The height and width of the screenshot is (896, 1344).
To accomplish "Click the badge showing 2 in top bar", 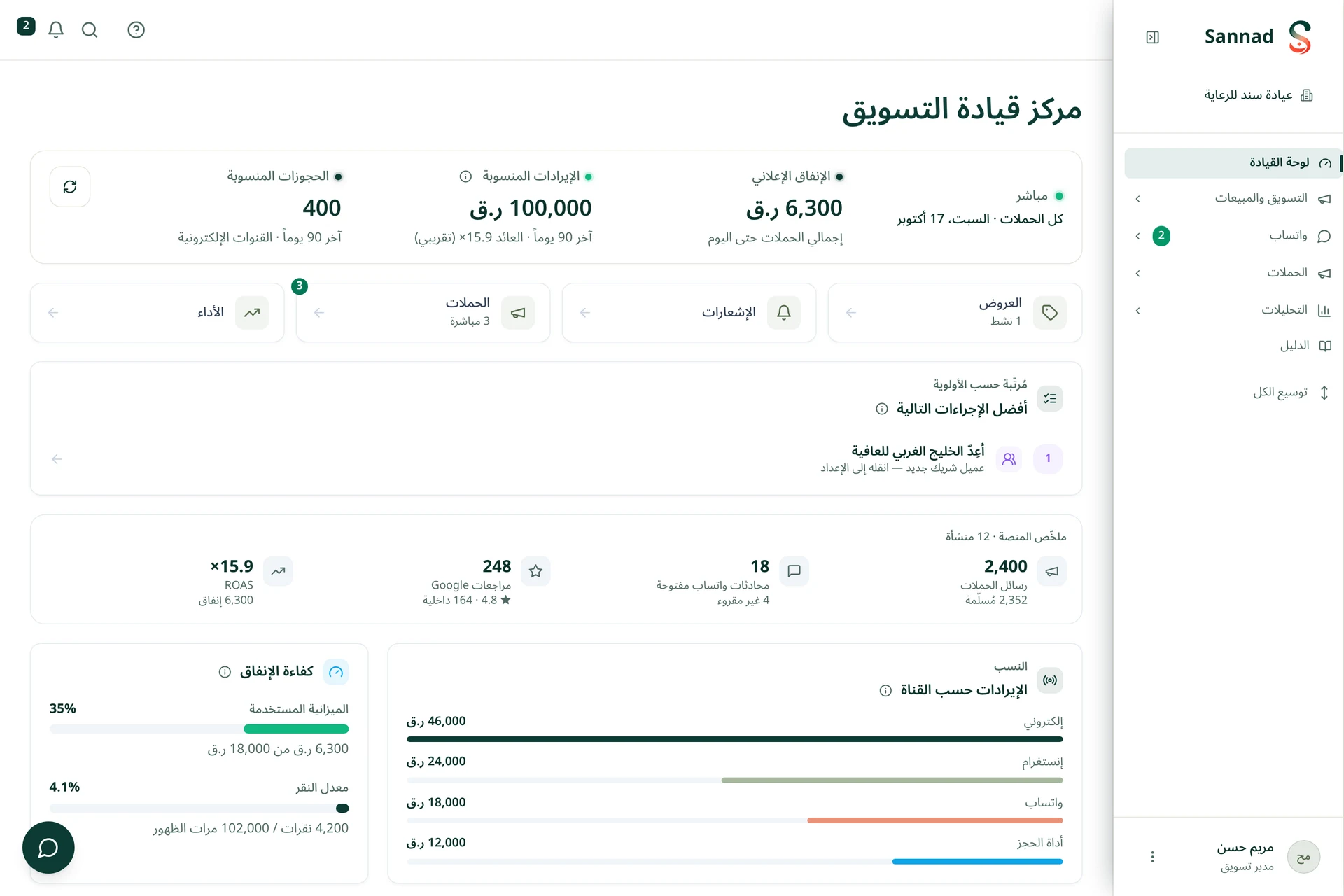I will click(x=26, y=26).
